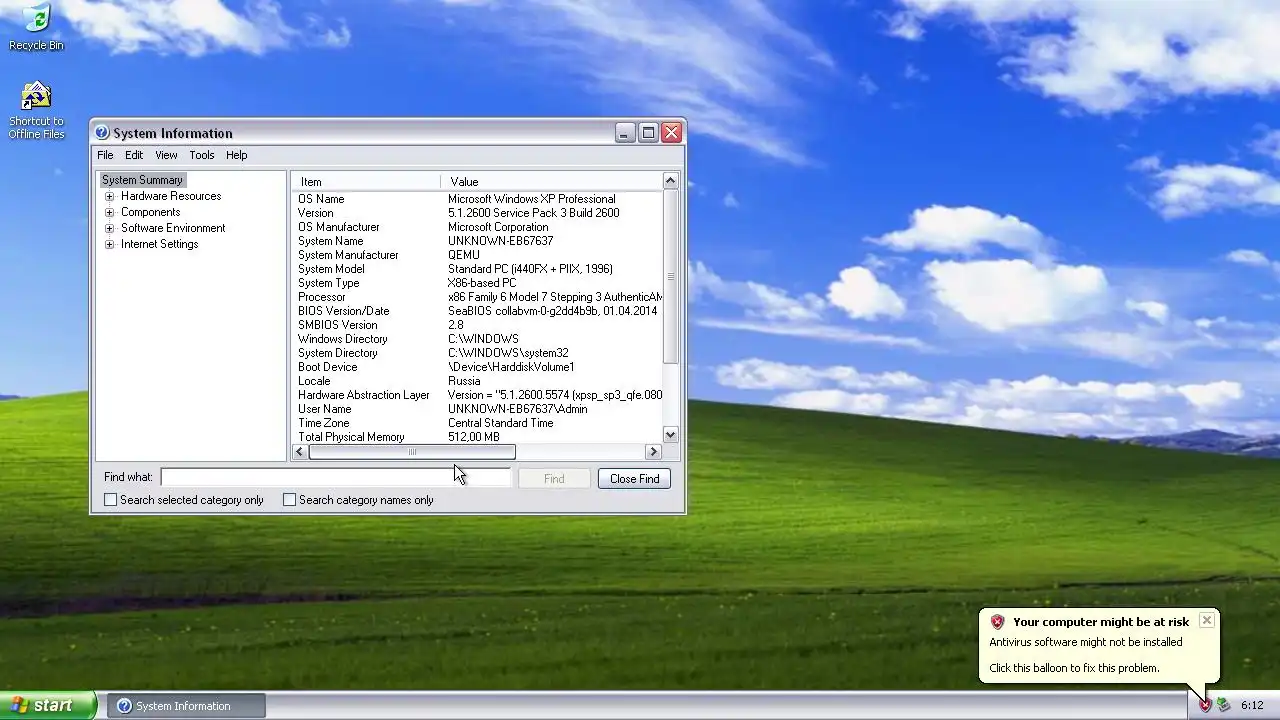The height and width of the screenshot is (720, 1280).
Task: Click the taskbar clock showing 6:12
Action: pyautogui.click(x=1252, y=705)
